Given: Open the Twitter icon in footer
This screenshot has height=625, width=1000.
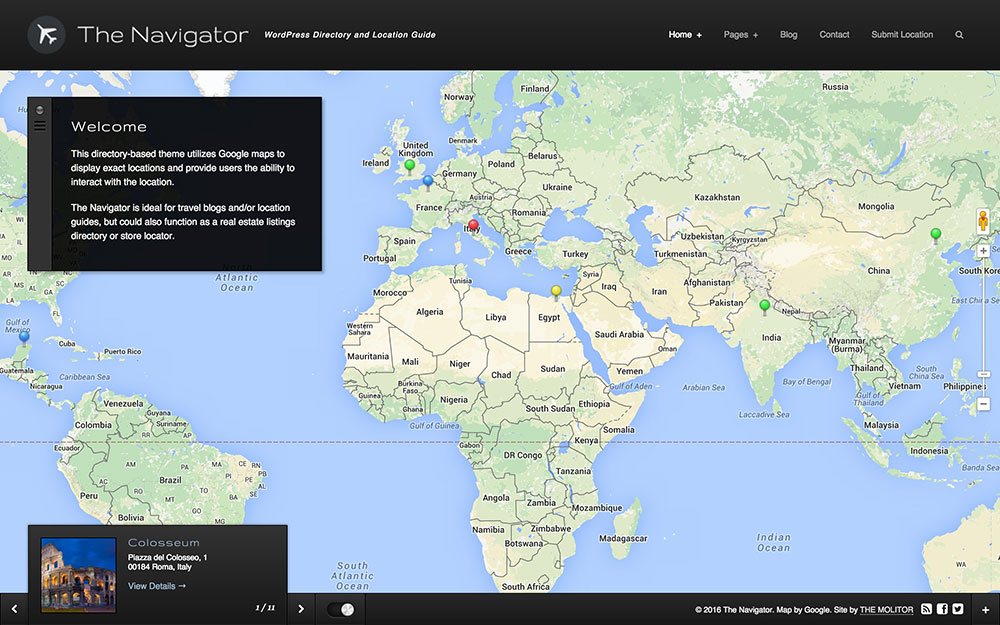Looking at the screenshot, I should click(957, 609).
